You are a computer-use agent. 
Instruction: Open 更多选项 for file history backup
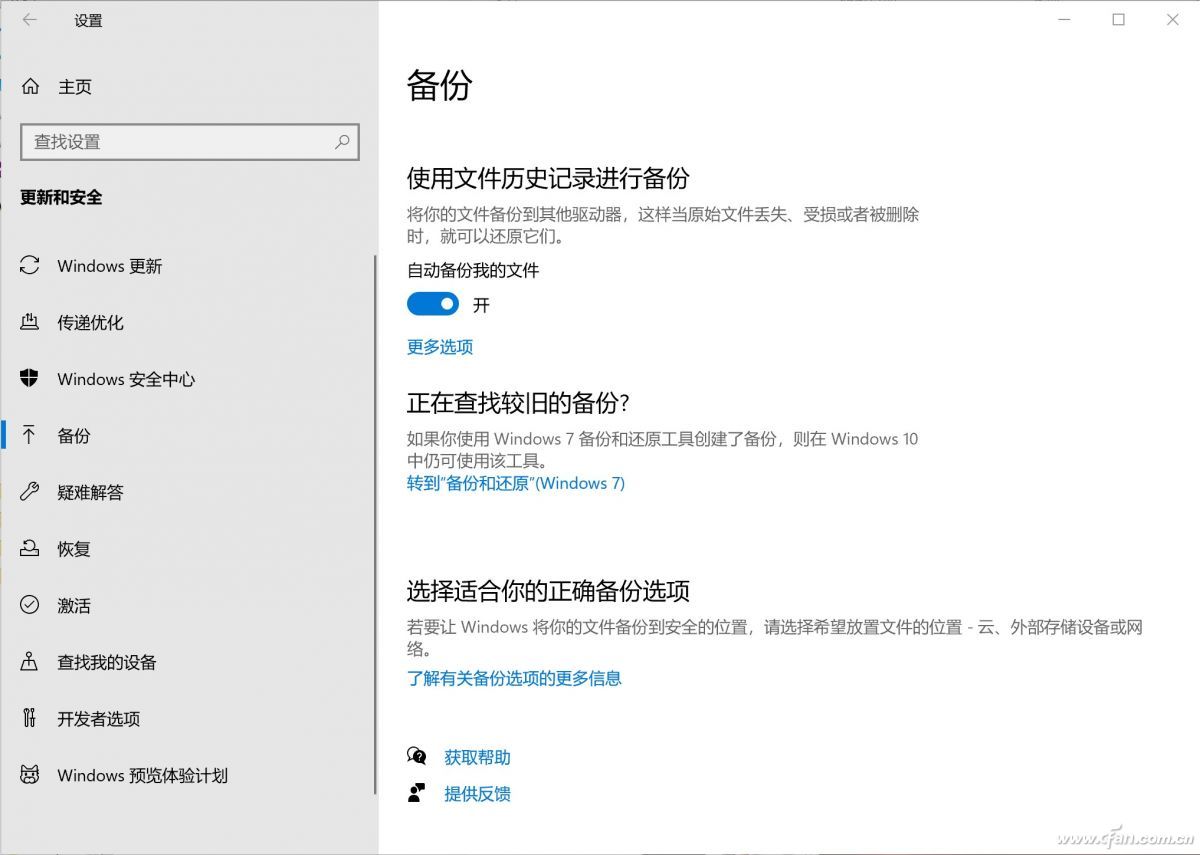[x=439, y=347]
